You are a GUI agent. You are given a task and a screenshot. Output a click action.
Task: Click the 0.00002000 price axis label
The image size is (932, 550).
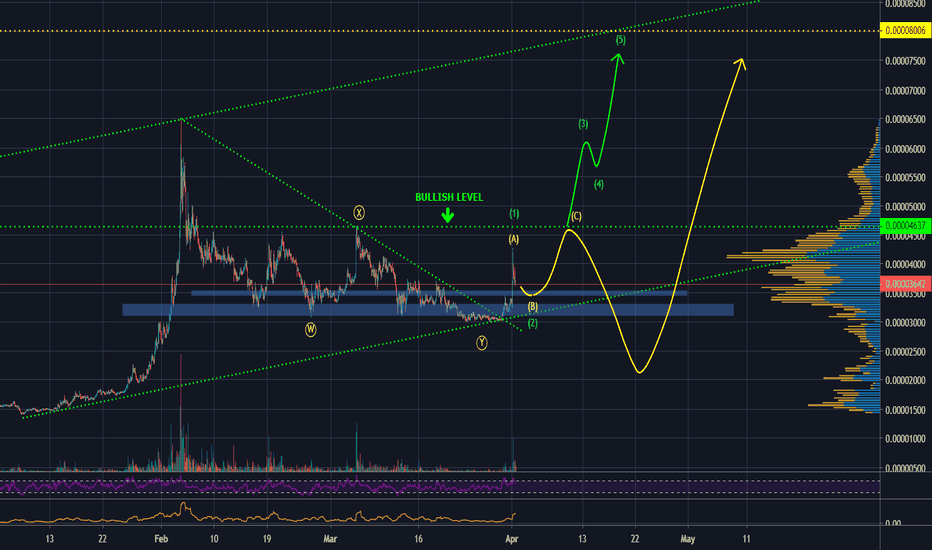pos(905,381)
